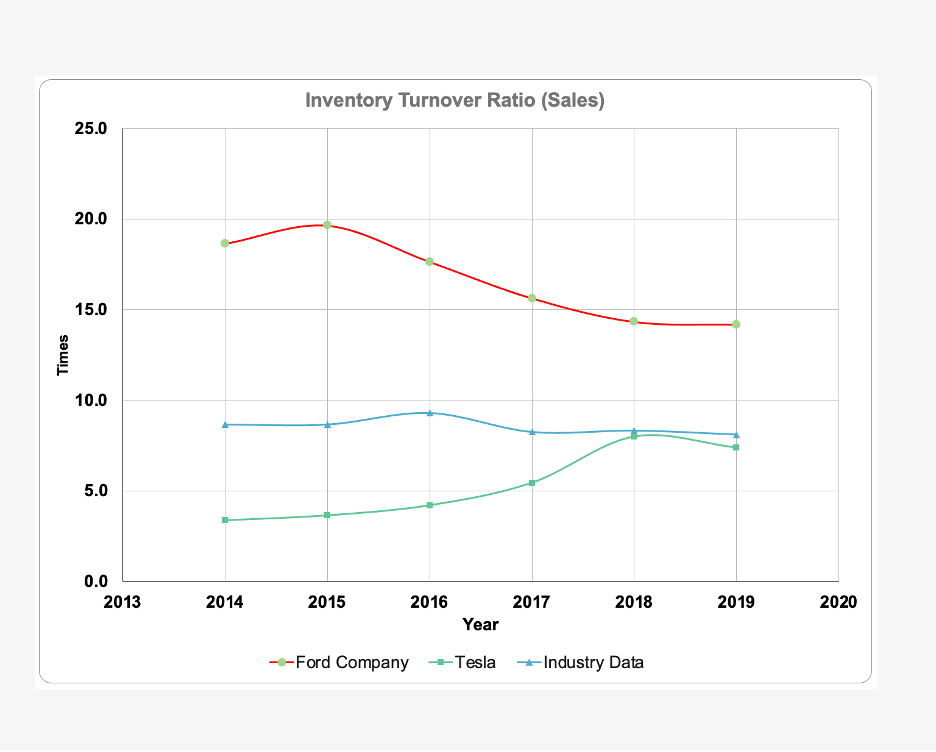Click the Tesla 2018 square data marker
The image size is (936, 752).
click(x=634, y=436)
